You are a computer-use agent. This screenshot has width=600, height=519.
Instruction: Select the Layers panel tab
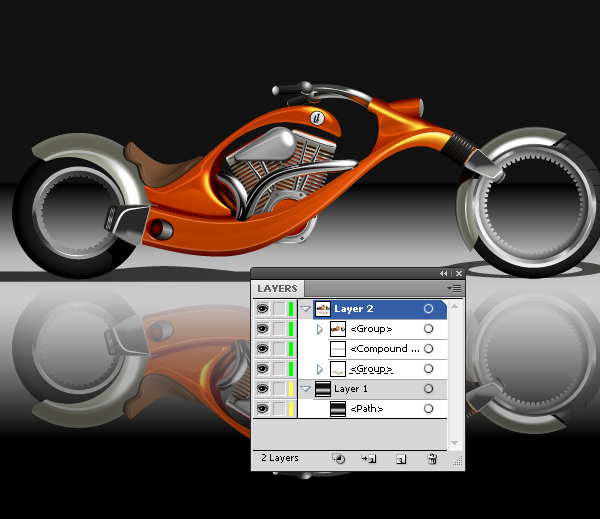click(278, 289)
